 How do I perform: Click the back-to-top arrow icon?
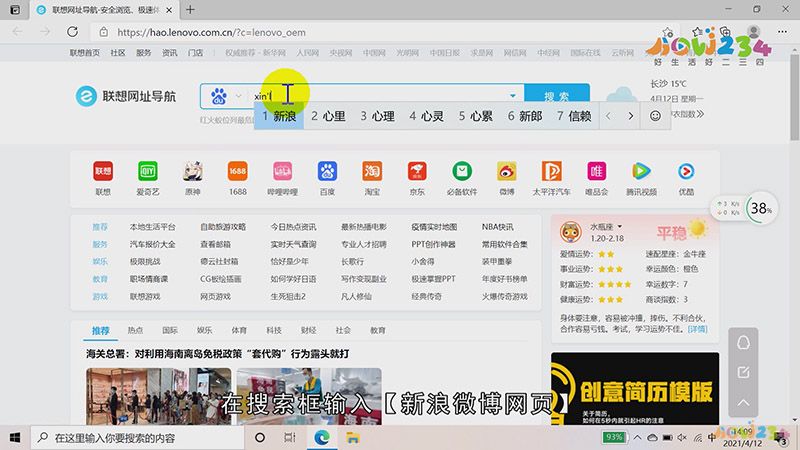(743, 403)
